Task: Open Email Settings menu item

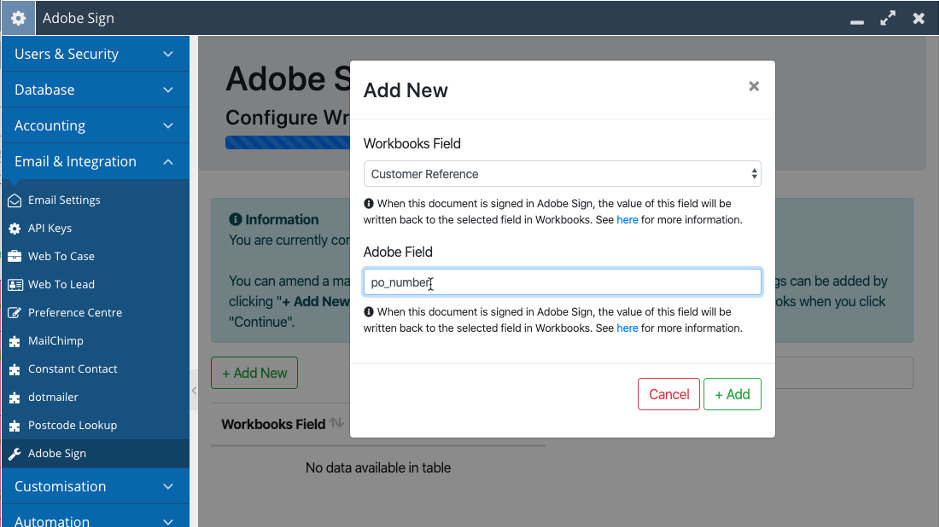Action: pos(64,201)
